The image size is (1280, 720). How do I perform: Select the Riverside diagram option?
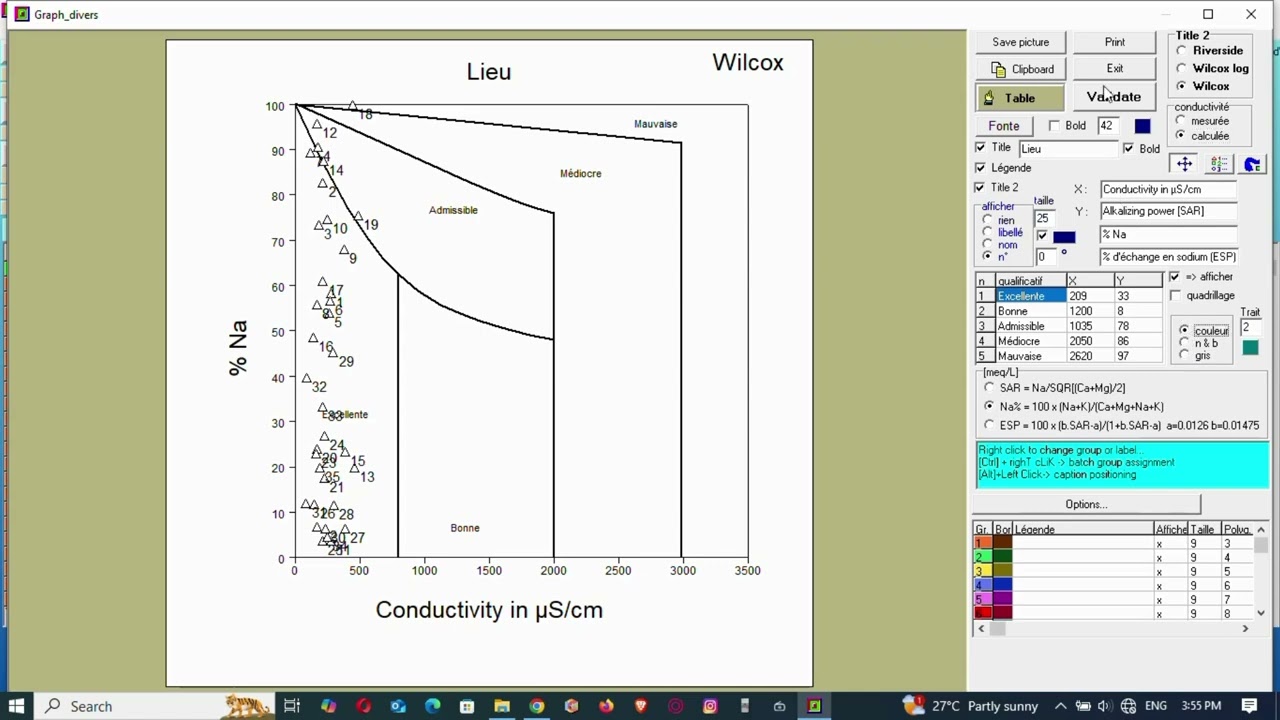1182,51
